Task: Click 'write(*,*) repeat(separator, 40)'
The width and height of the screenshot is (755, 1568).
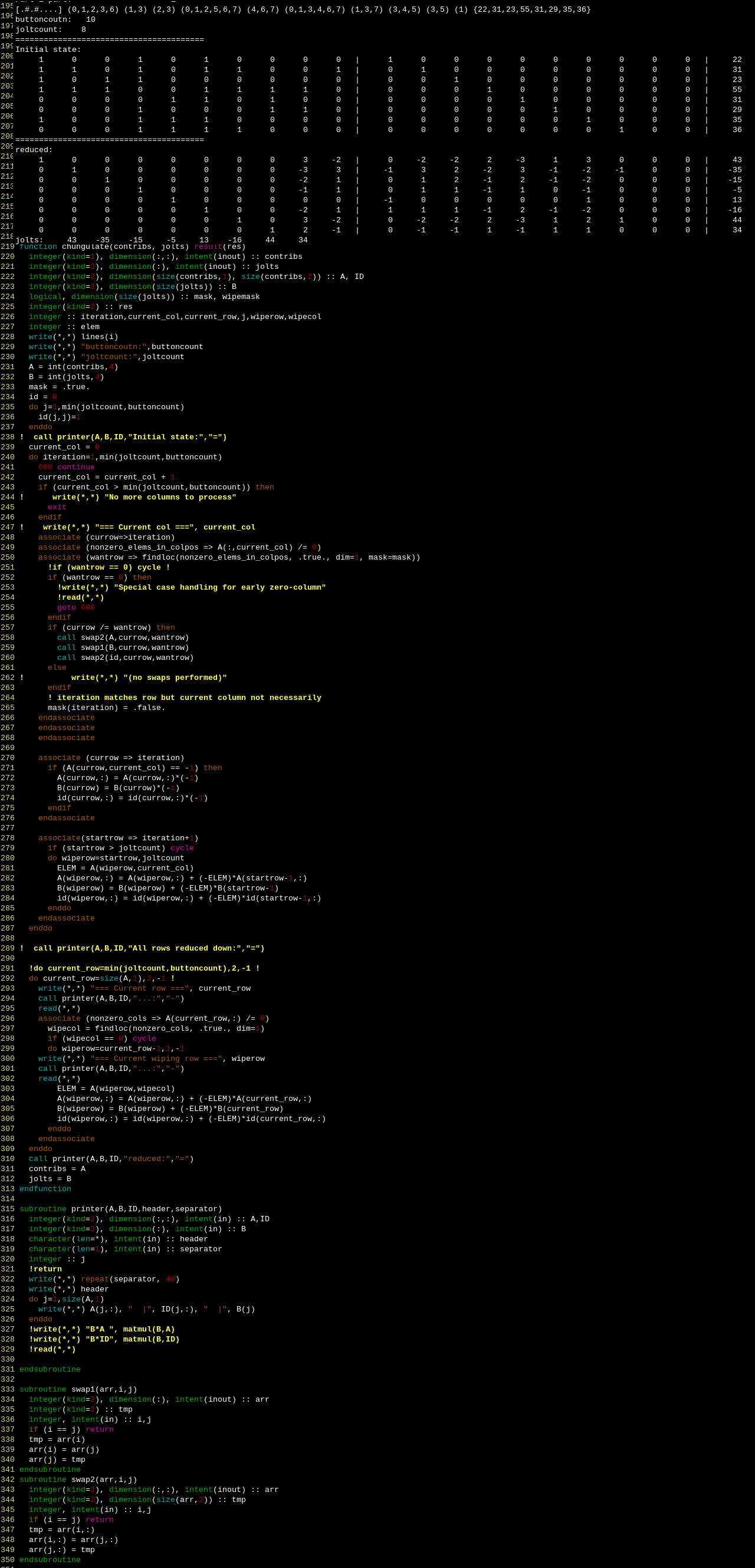Action: click(104, 1279)
